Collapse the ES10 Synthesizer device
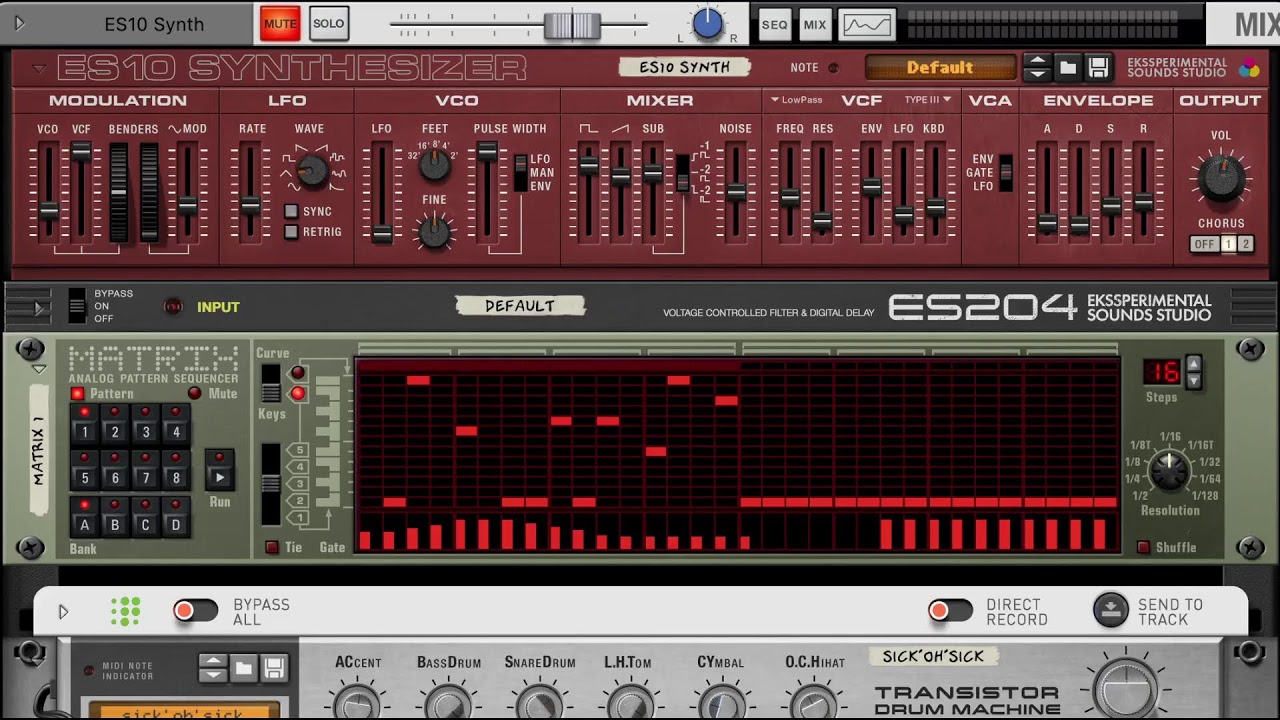Viewport: 1280px width, 720px height. [x=39, y=69]
